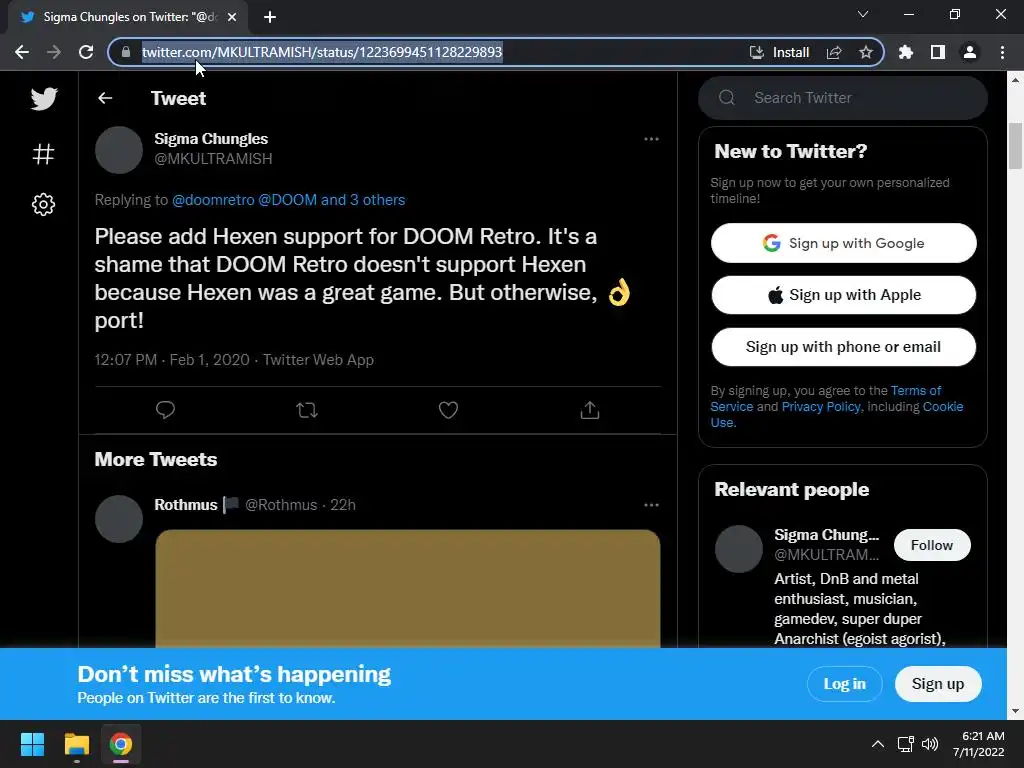Select the Sigma Chungles on Twitter tab
1024x768 pixels.
(128, 17)
